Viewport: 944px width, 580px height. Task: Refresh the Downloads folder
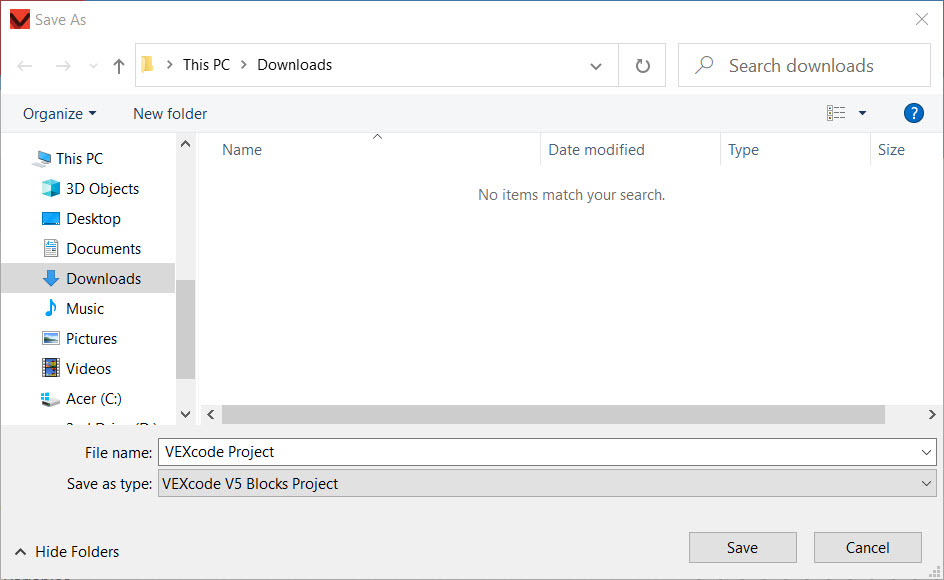[642, 65]
